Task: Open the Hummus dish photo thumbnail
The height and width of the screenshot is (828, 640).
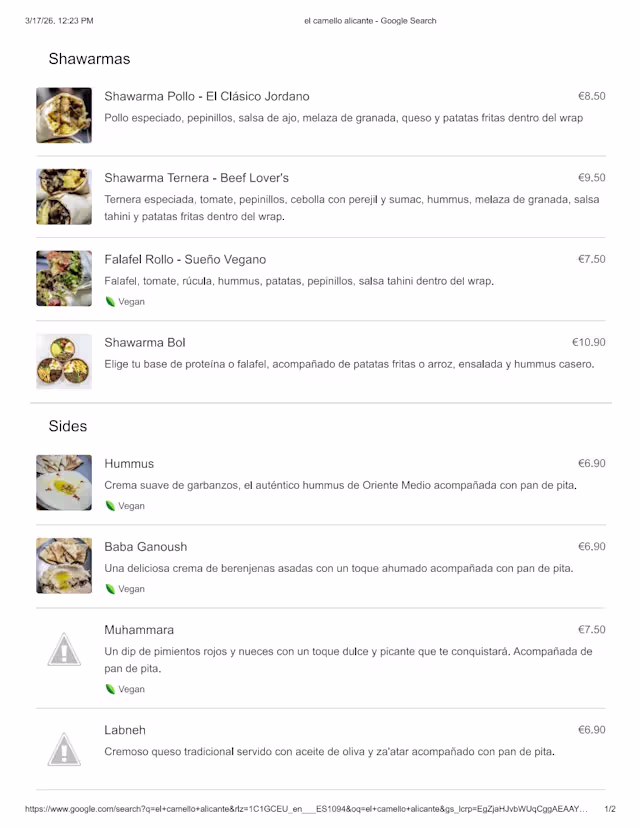Action: click(x=64, y=483)
